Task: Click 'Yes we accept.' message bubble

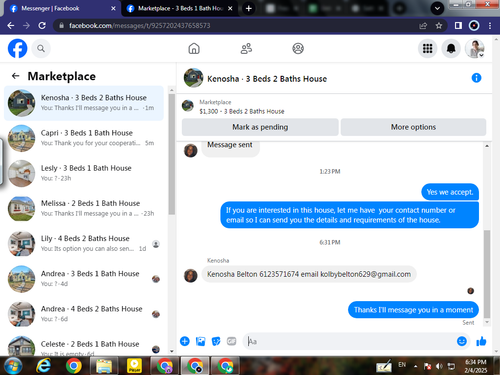Action: (x=450, y=192)
